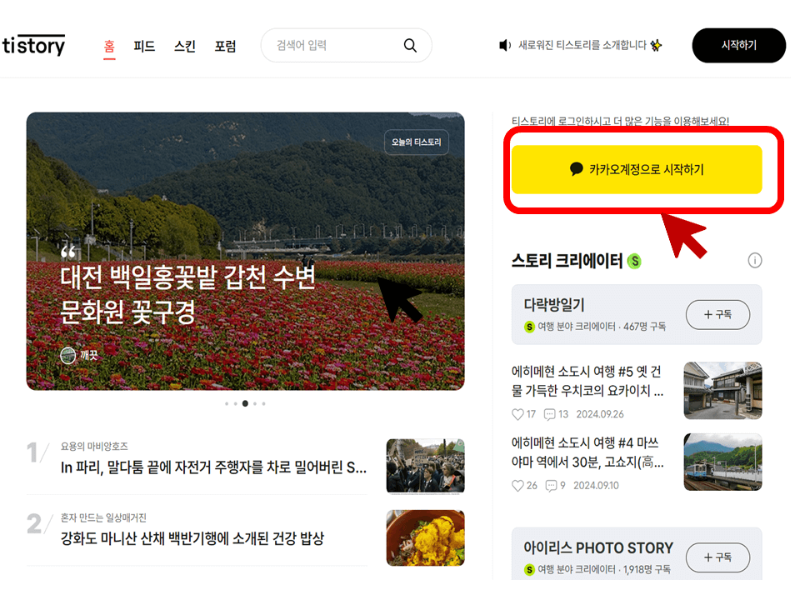
Task: Click the 2024.09.26 post date
Action: point(600,414)
